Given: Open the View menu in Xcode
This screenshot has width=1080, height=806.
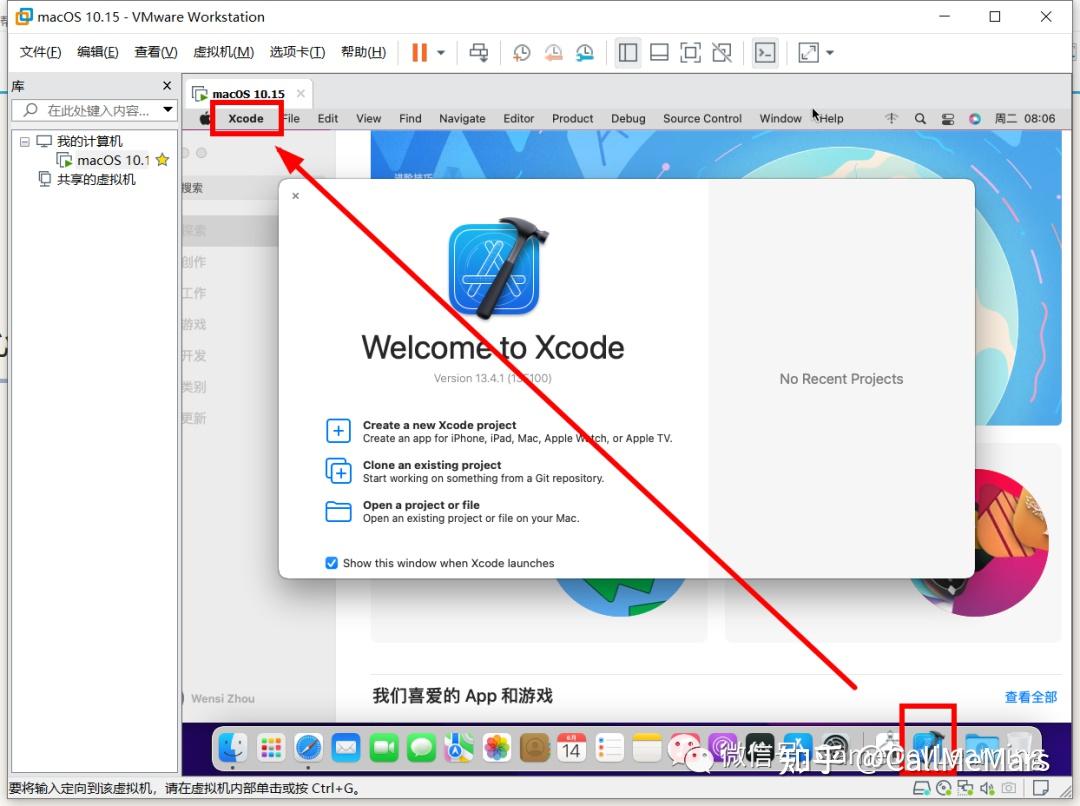Looking at the screenshot, I should [368, 118].
